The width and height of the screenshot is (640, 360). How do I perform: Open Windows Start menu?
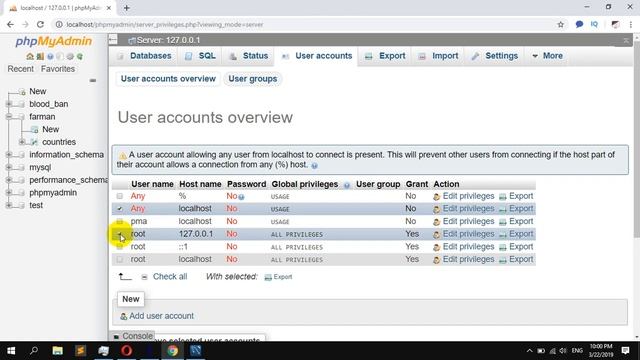point(11,351)
